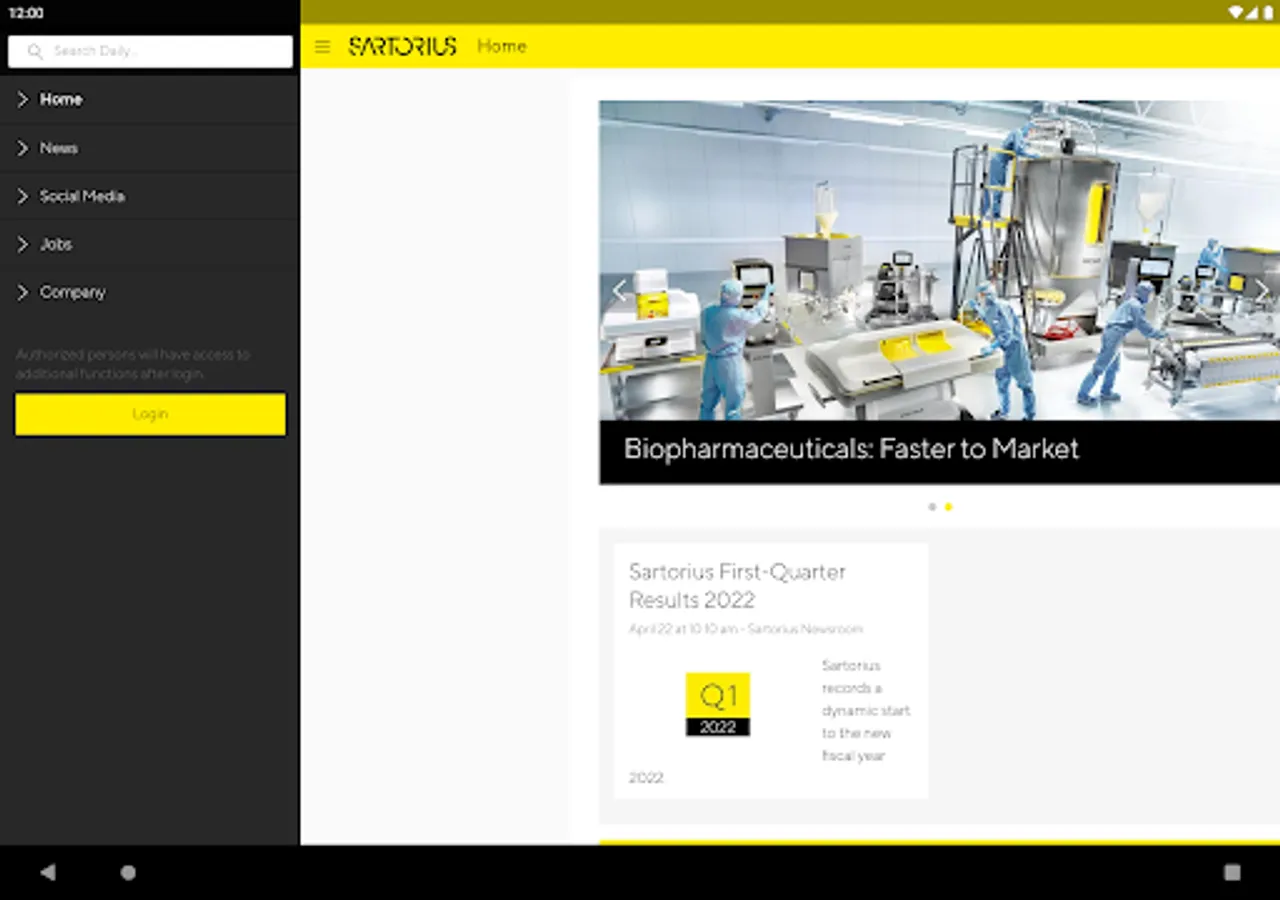Open Biopharmaceuticals: Faster to Market headline

point(851,449)
